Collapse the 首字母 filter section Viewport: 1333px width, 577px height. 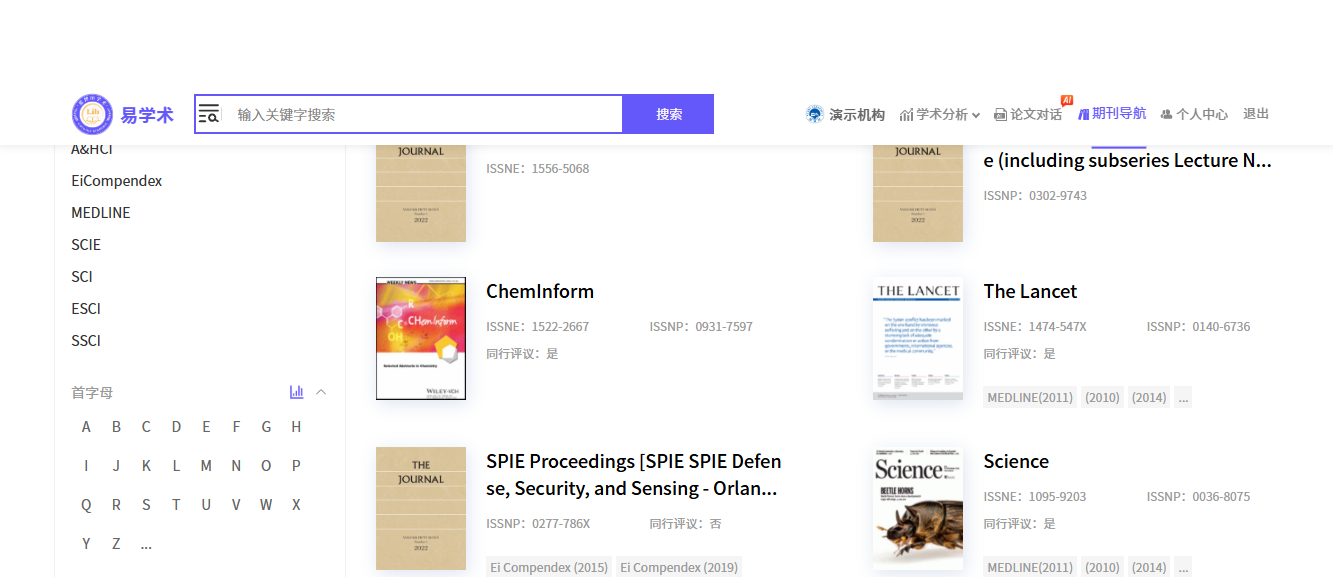click(321, 392)
